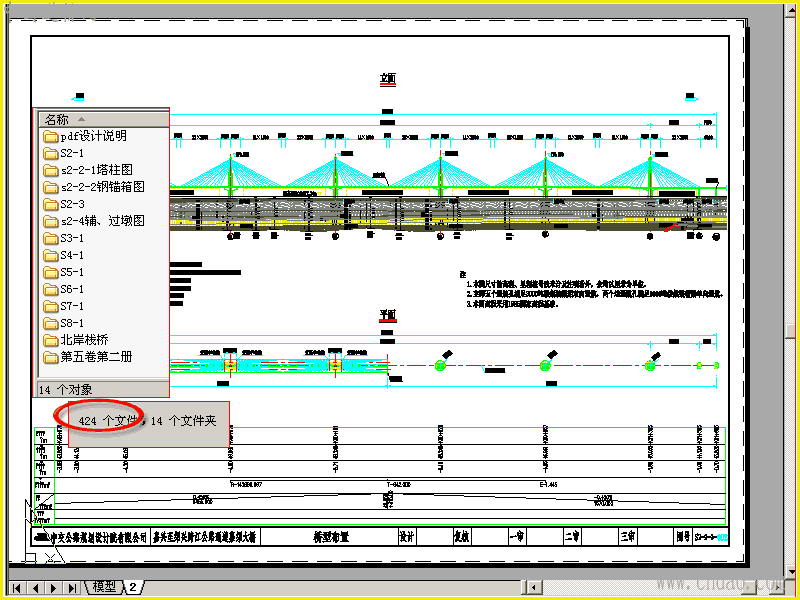Go to previous layout tab arrow
The height and width of the screenshot is (600, 800).
35,588
